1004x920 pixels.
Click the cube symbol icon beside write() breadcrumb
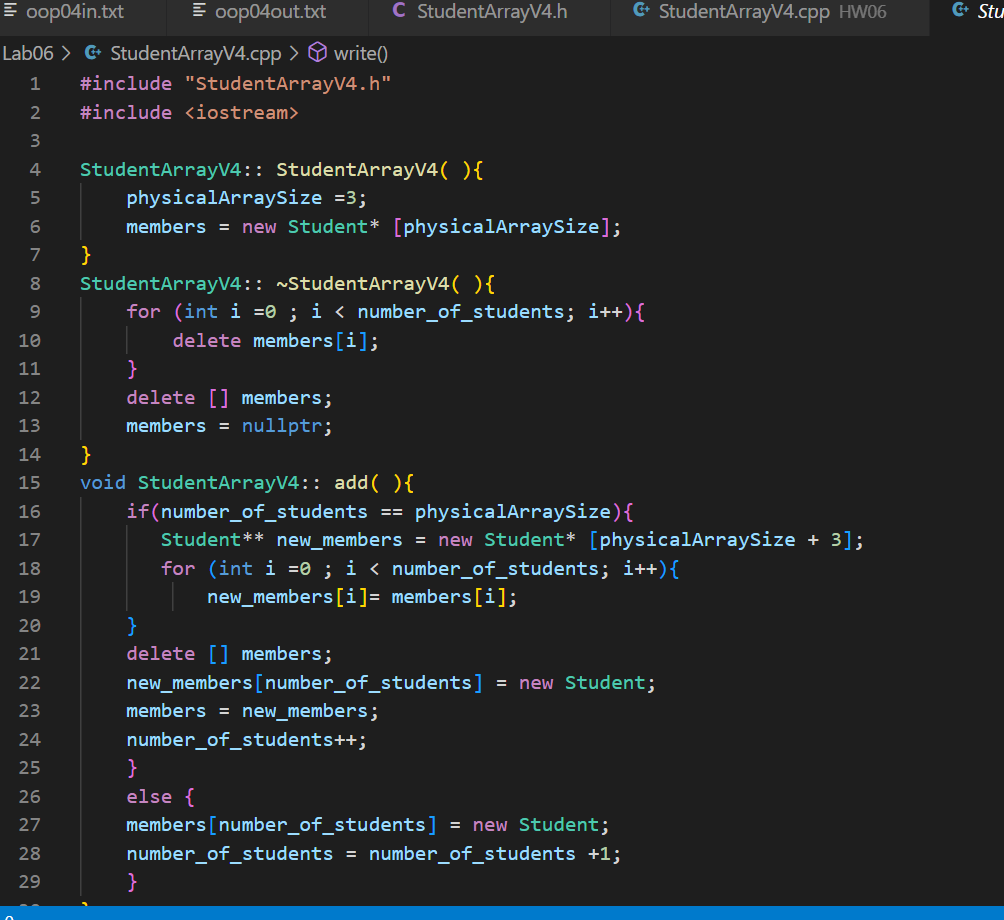pos(317,53)
